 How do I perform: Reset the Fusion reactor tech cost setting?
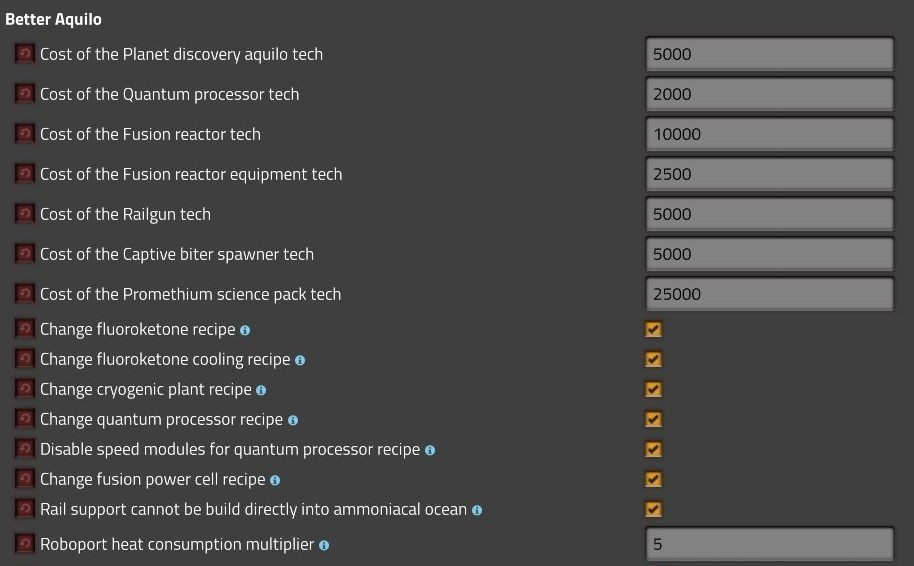(x=25, y=134)
